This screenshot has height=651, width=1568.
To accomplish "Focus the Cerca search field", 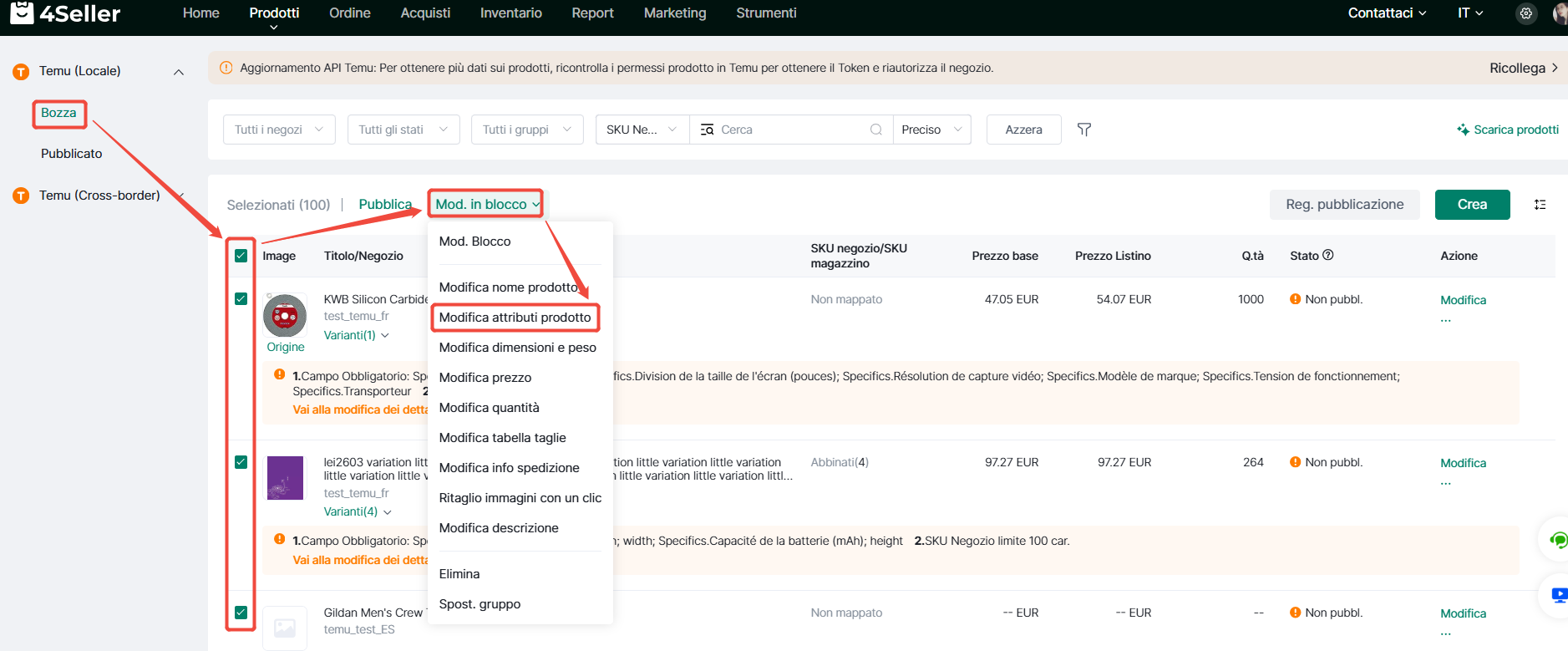I will (x=790, y=130).
